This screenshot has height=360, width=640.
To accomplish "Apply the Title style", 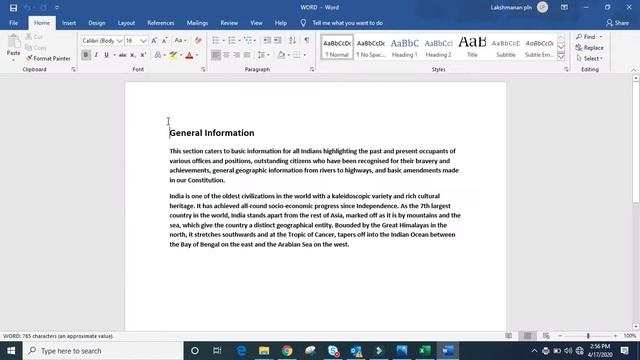I will [x=472, y=47].
